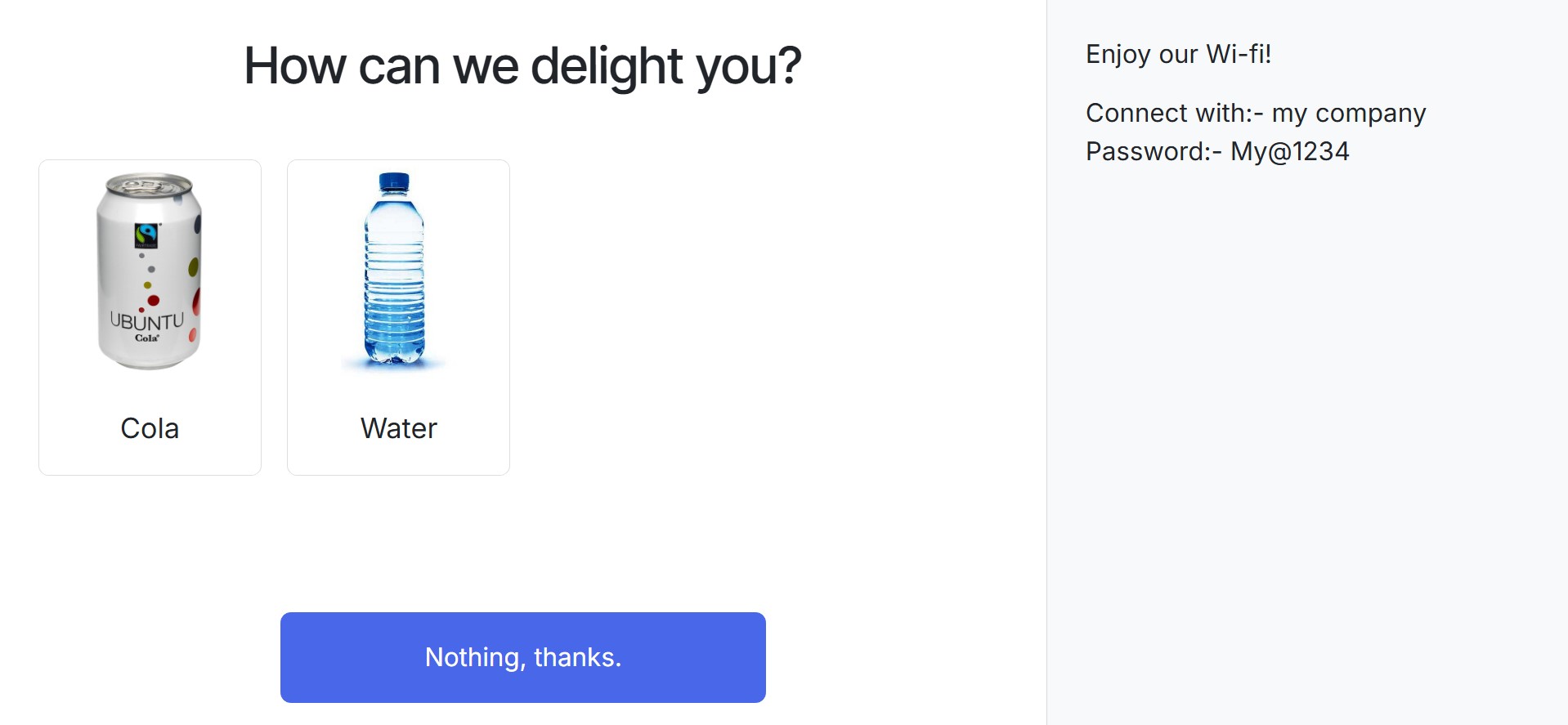The height and width of the screenshot is (725, 1568).
Task: Click the Fairtrade logo on the can
Action: tap(146, 235)
